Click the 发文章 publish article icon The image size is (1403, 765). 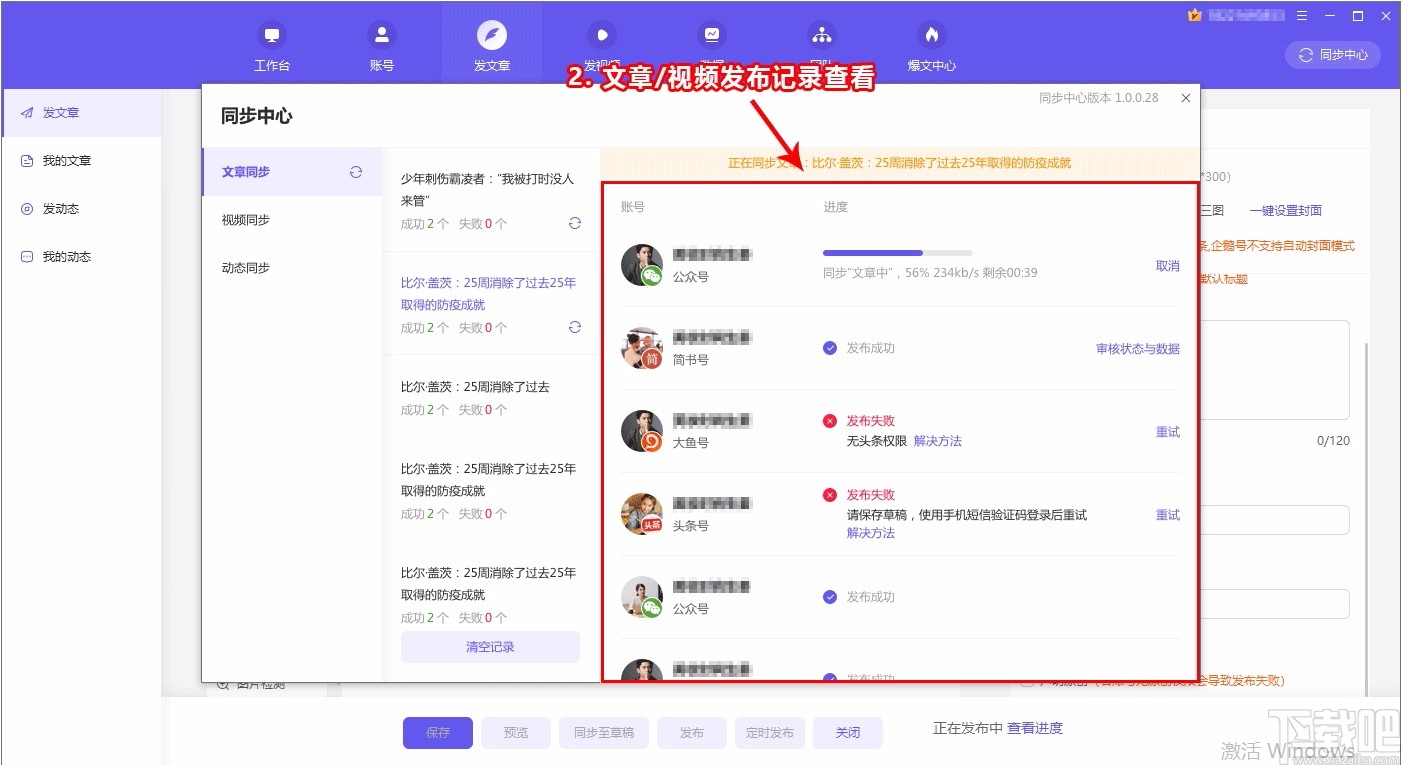tap(491, 43)
